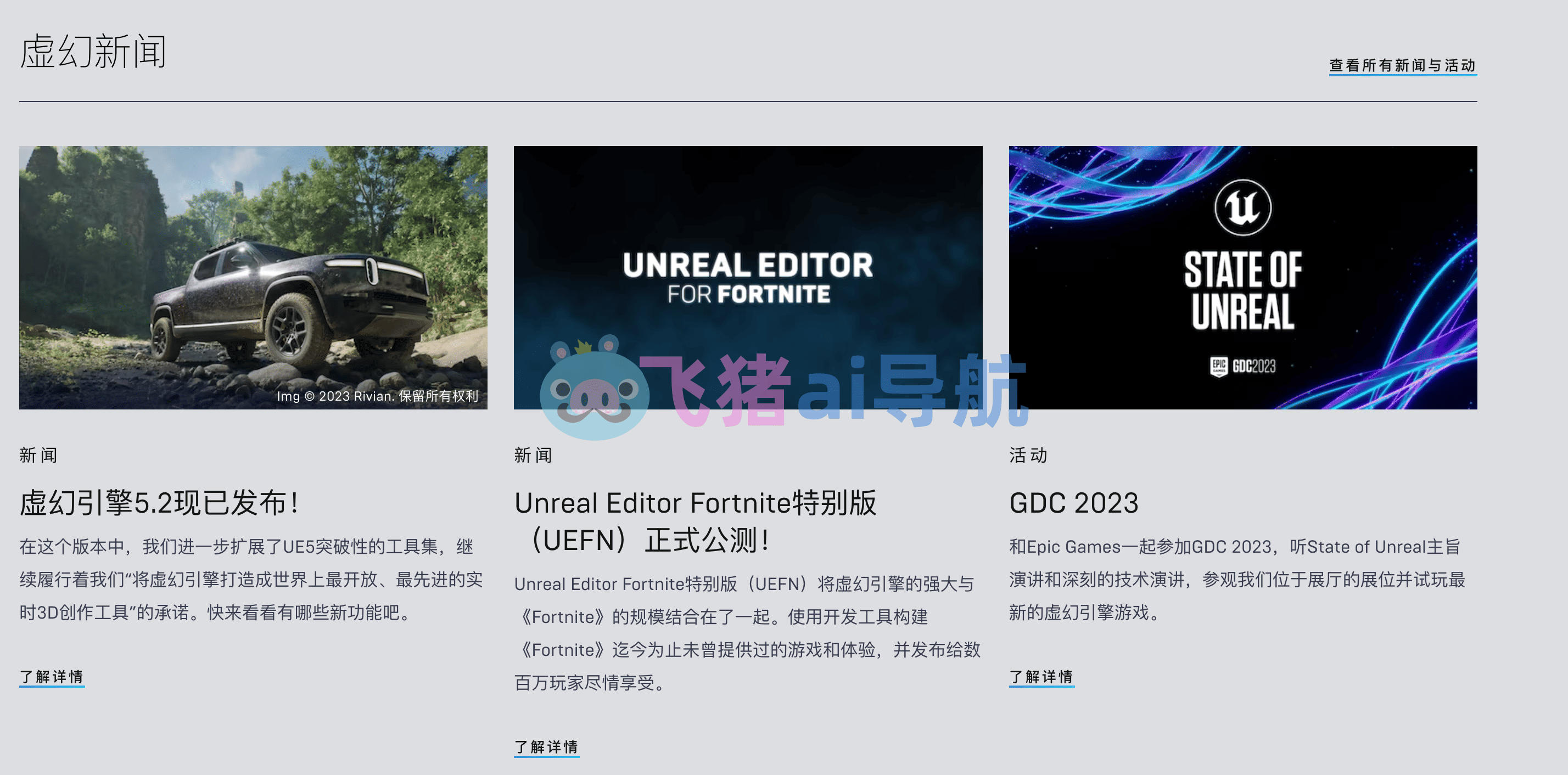
Task: Click the 新闻 tag above UEFN headline
Action: [x=533, y=455]
